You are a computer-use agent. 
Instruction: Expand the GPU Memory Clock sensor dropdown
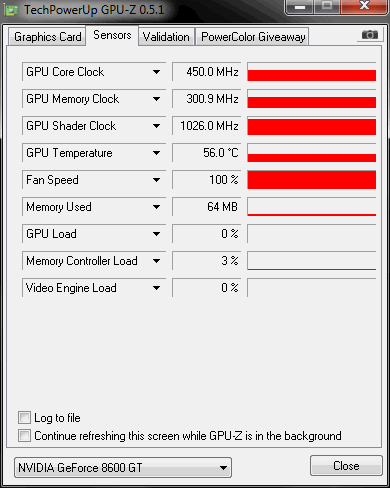[156, 99]
